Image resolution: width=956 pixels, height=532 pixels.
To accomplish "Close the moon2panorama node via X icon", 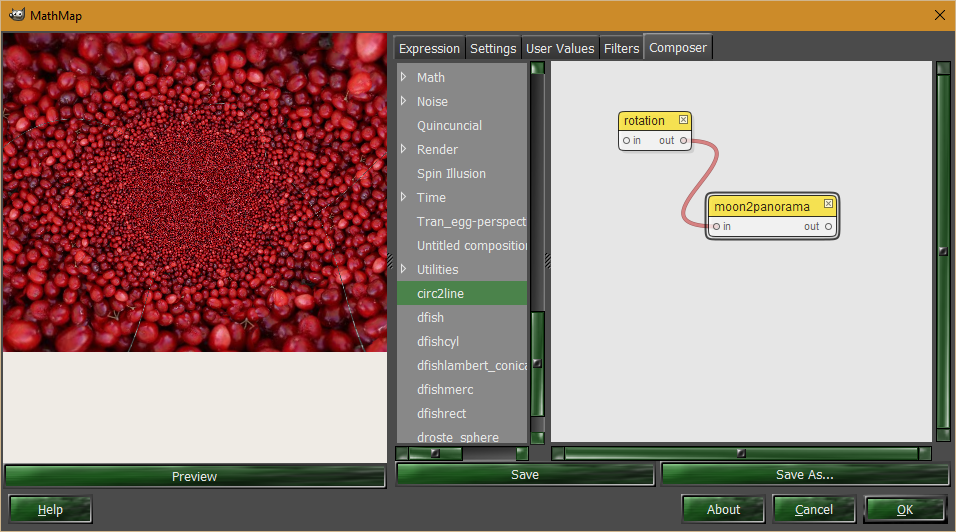I will click(828, 204).
